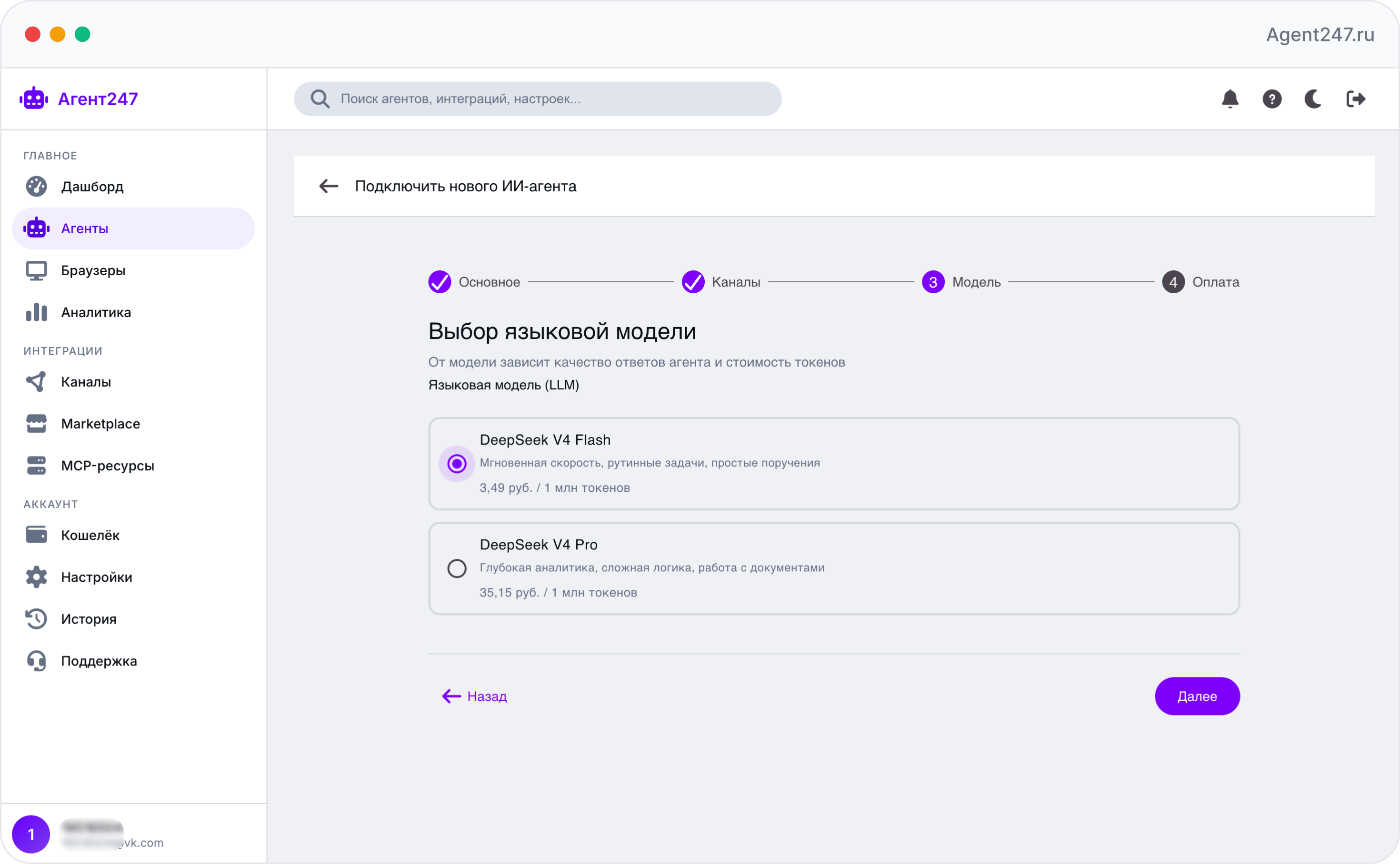Open MCP-ресурсы in the sidebar
This screenshot has height=864, width=1400.
click(x=133, y=466)
